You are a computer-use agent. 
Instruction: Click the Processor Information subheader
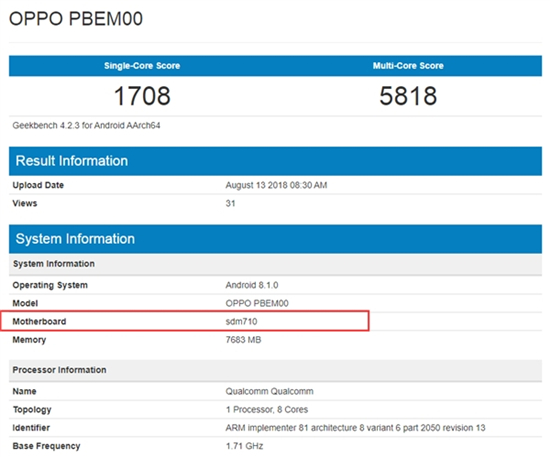275,370
